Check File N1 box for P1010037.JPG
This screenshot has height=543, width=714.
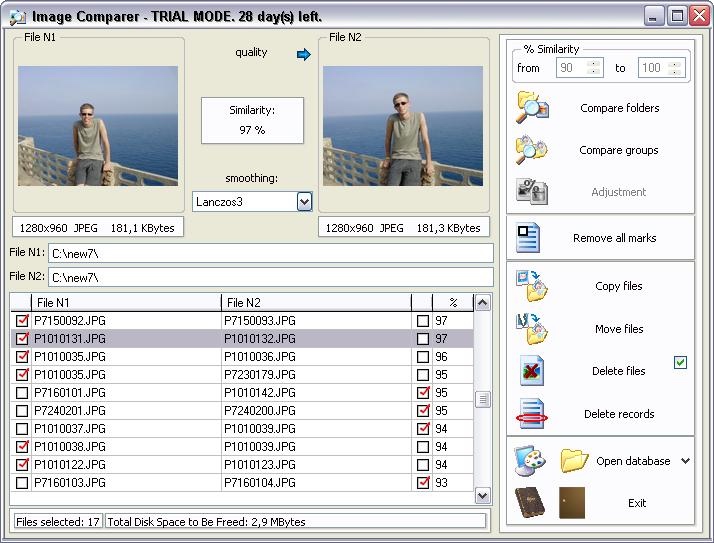click(22, 429)
